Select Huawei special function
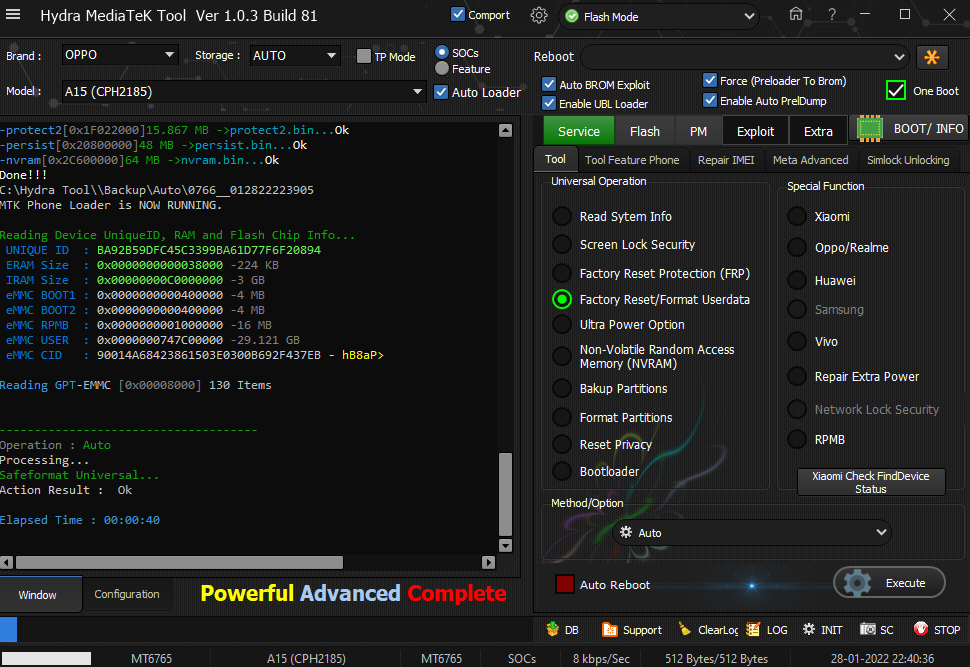Screen dimensions: 970x667 click(797, 280)
